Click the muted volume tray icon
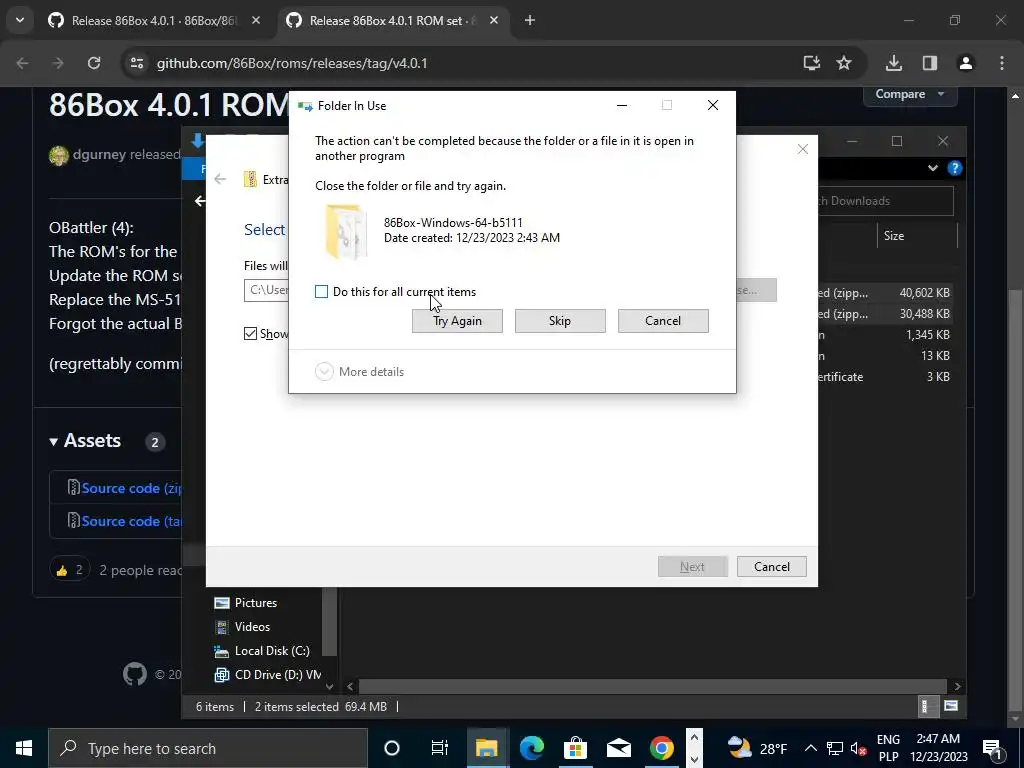This screenshot has height=768, width=1024. tap(859, 749)
